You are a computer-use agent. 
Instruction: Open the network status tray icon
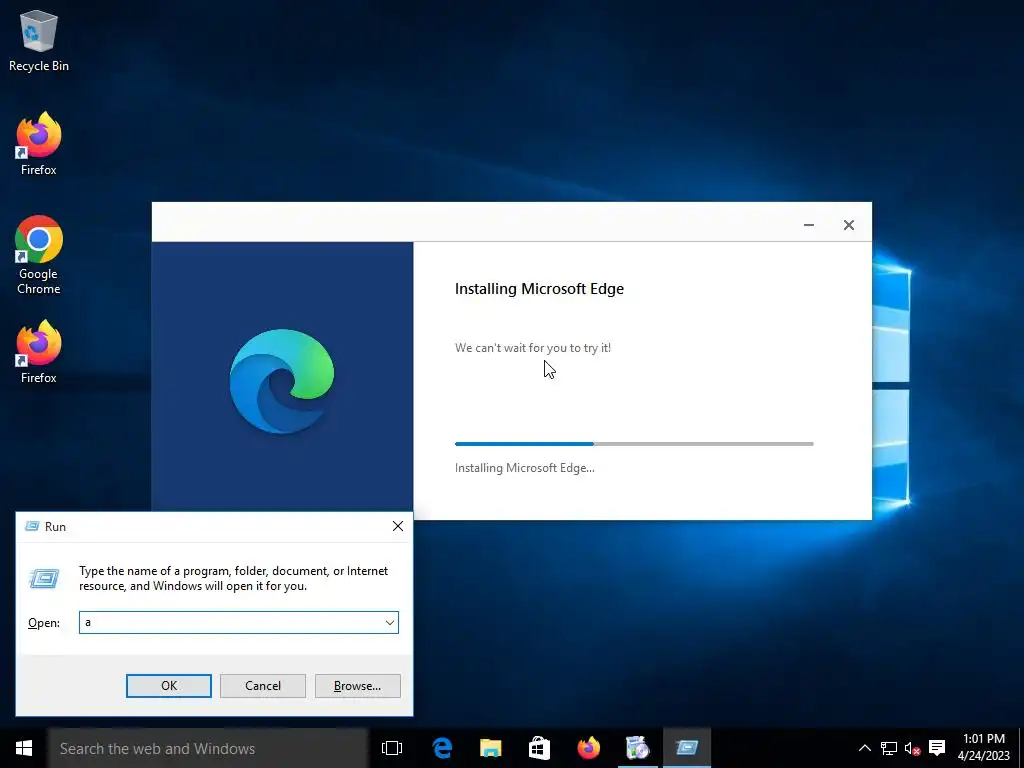(889, 748)
